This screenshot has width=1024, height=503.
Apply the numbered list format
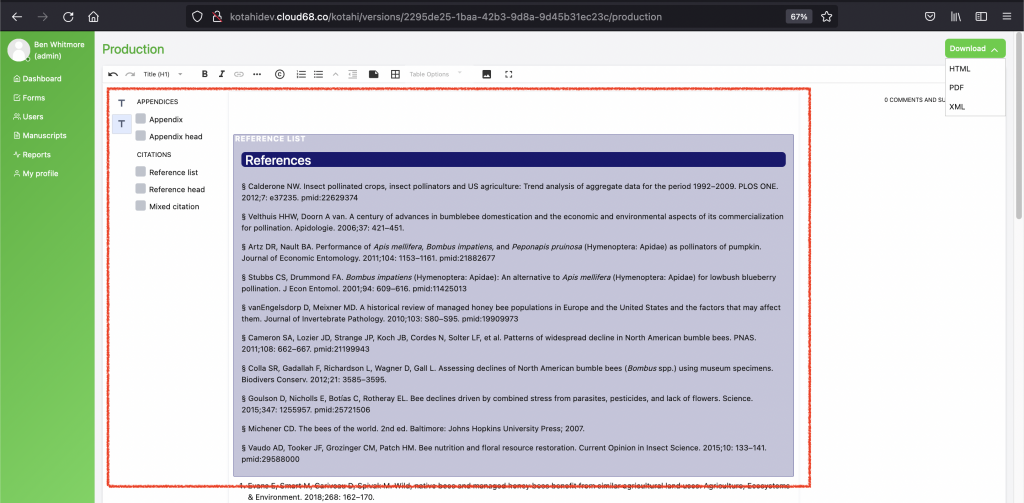301,74
